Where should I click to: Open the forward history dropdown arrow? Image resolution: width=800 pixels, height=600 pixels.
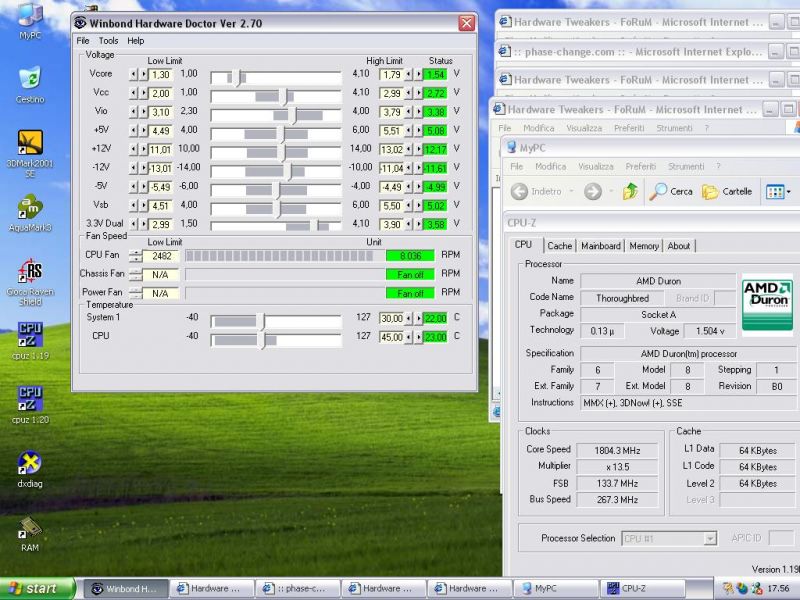tap(611, 191)
